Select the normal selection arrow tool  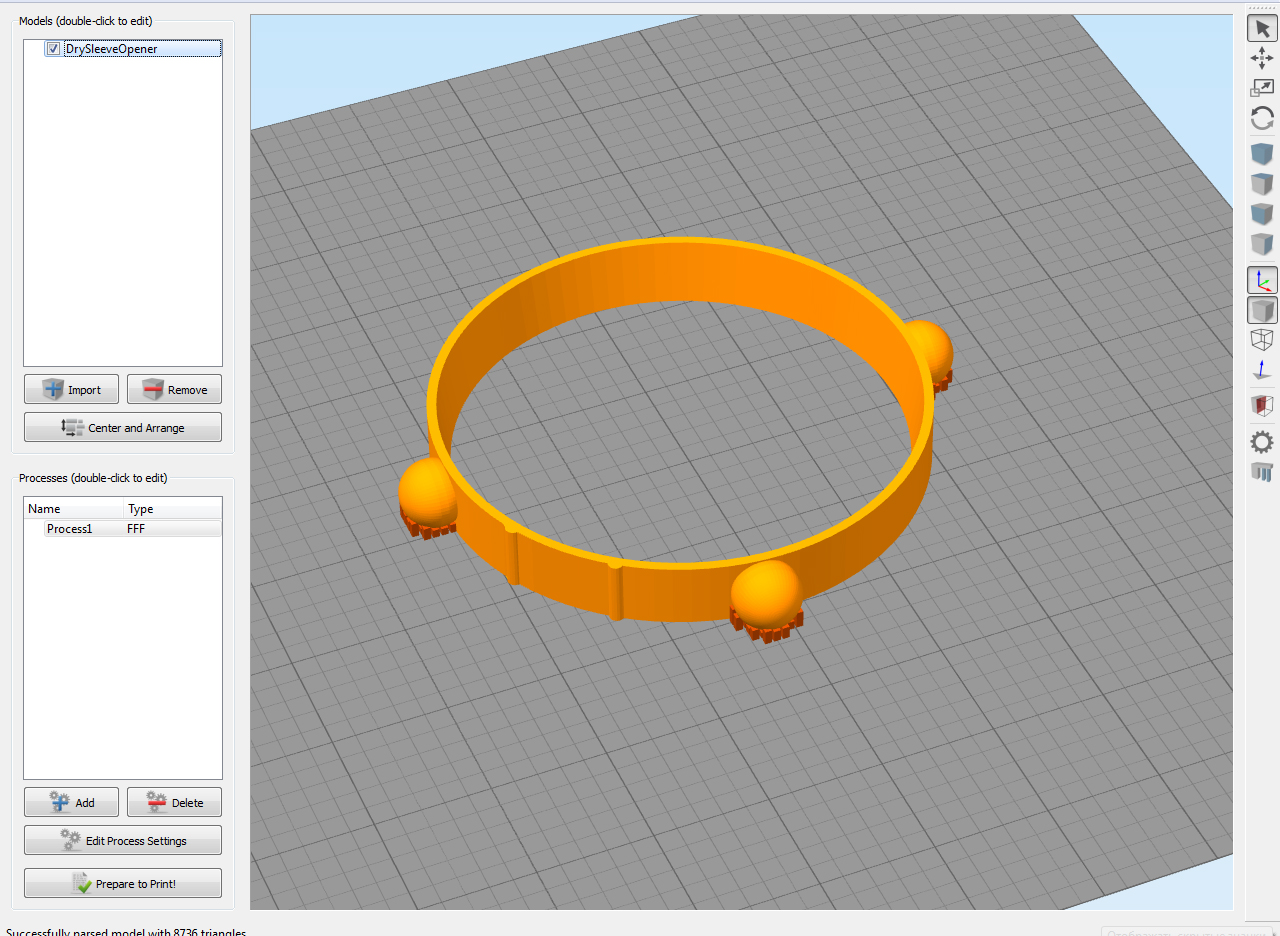coord(1262,27)
